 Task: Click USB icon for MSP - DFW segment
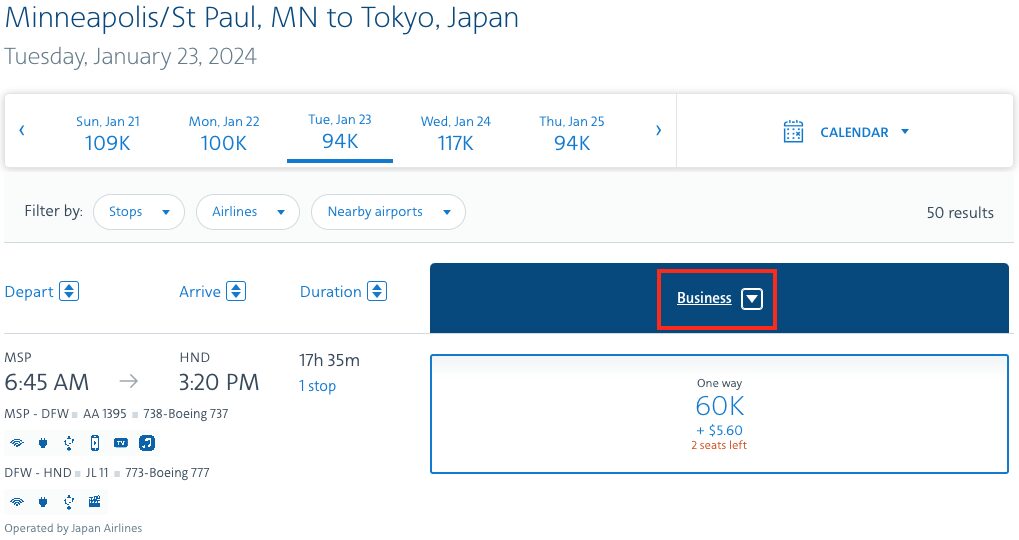pyautogui.click(x=69, y=443)
